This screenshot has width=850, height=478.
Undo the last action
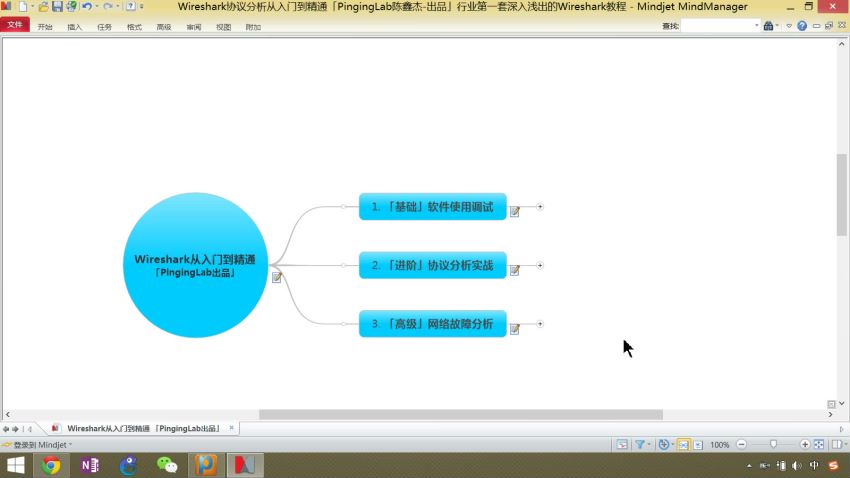86,7
